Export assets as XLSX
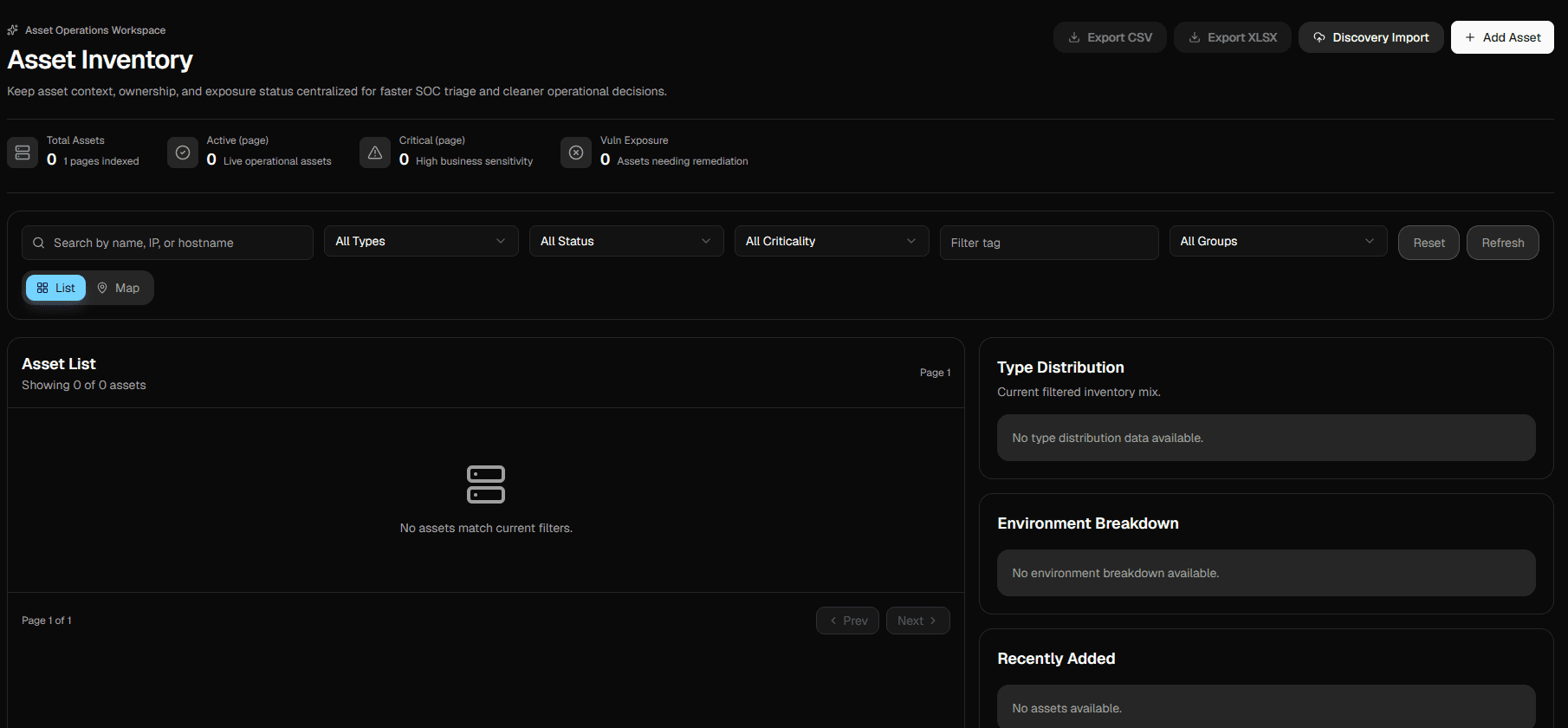Screen dimensions: 1568x728 (1233, 37)
